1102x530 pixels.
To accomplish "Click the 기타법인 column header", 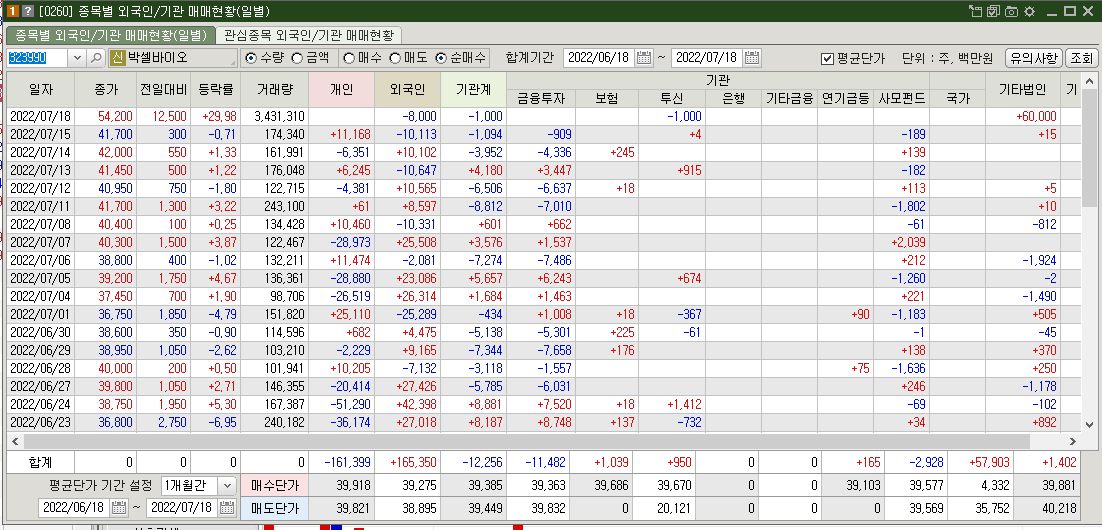I will [1023, 90].
